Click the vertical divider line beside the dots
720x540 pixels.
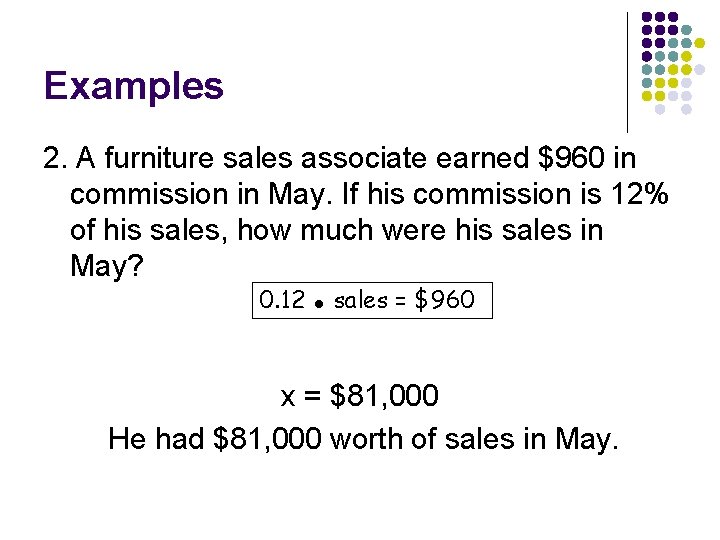pos(627,73)
